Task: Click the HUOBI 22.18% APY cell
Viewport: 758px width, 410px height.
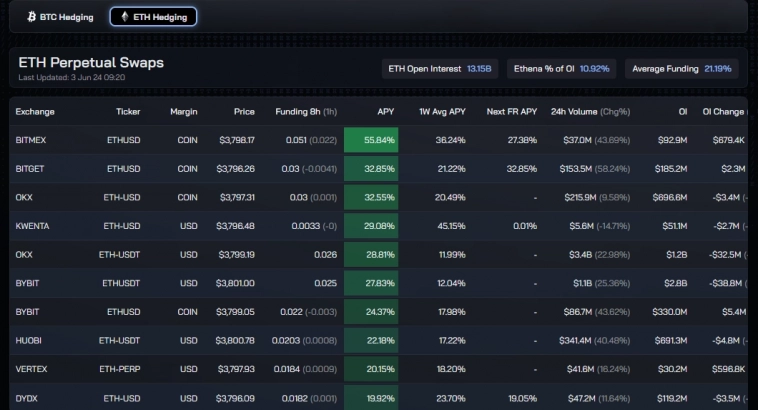Action: (371, 340)
